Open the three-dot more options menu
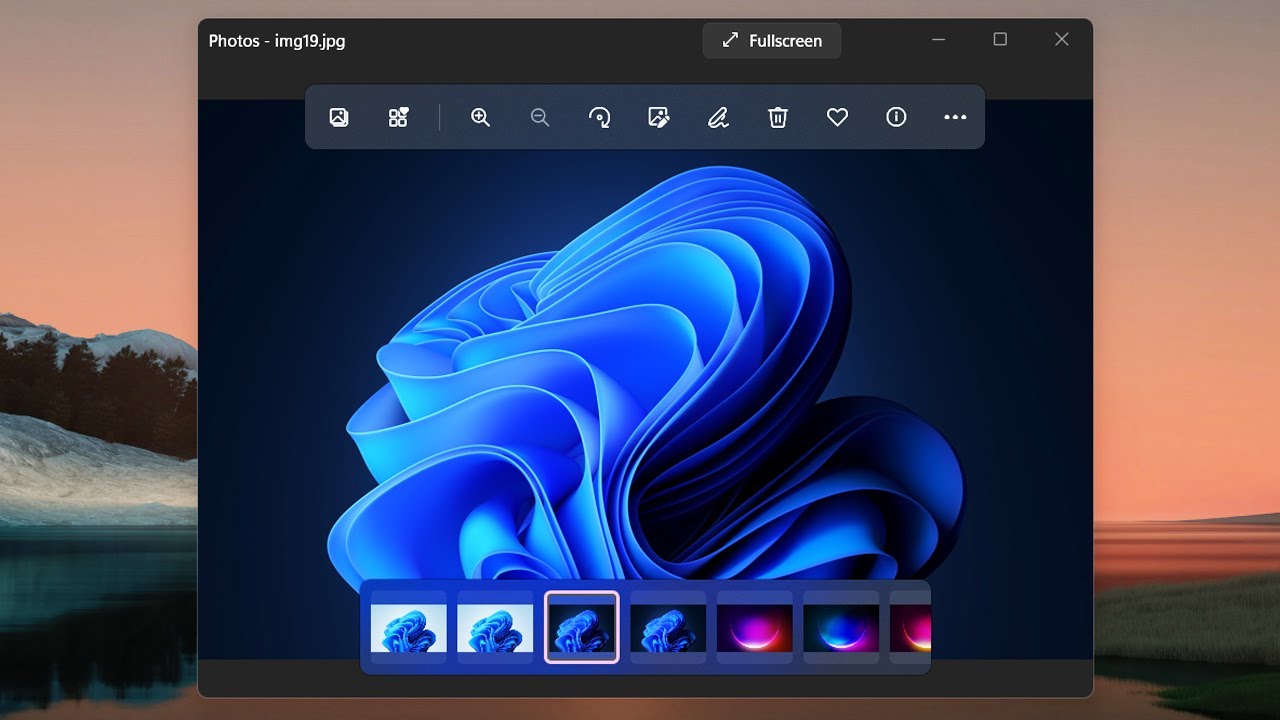The image size is (1280, 720). 955,117
